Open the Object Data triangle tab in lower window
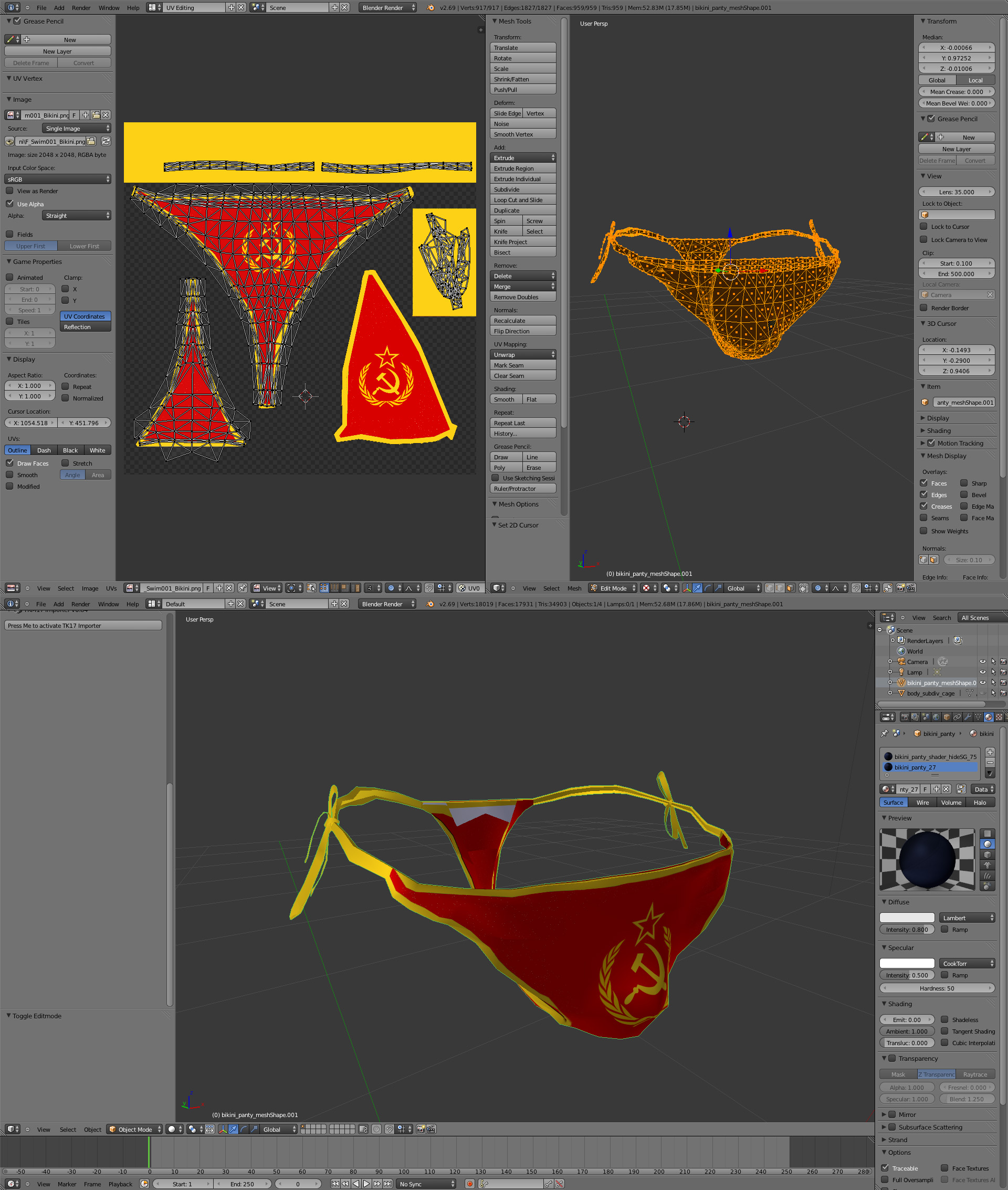1008x1190 pixels. click(x=978, y=717)
